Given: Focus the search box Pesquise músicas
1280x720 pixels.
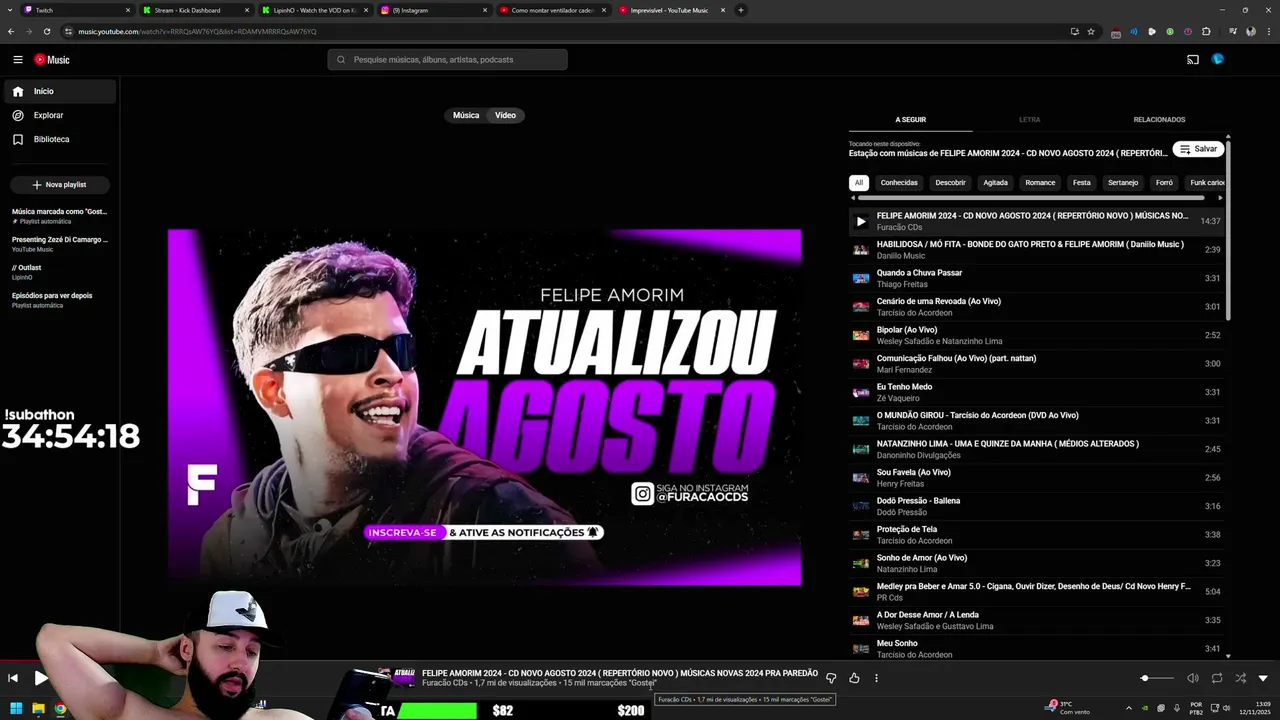Looking at the screenshot, I should [x=447, y=60].
